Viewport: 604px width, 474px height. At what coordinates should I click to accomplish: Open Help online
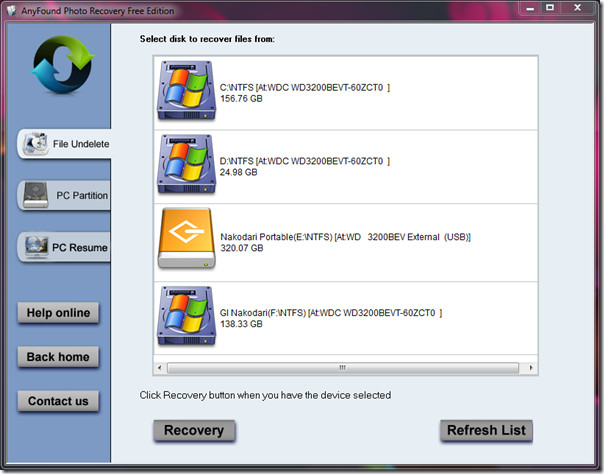pos(58,313)
